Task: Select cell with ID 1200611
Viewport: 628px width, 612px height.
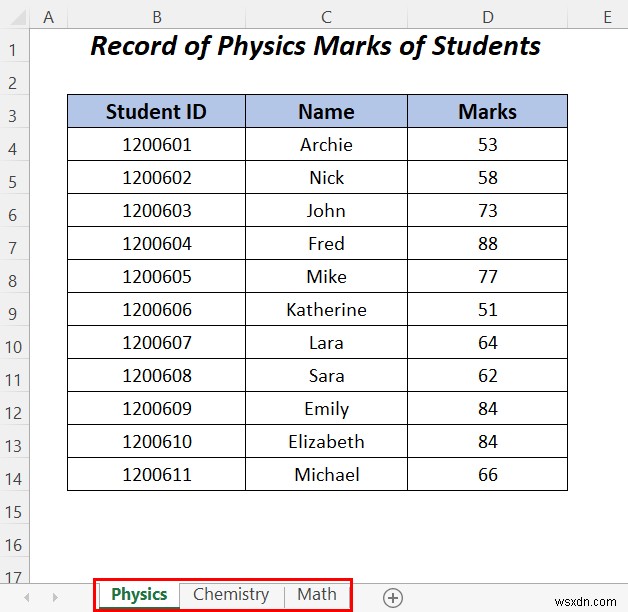Action: pos(157,475)
